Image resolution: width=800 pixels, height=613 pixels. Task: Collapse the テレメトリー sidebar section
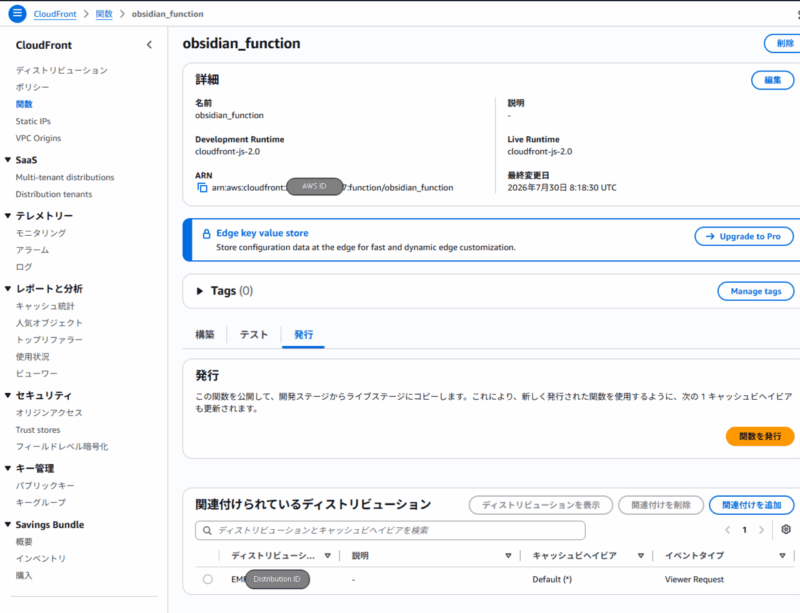click(x=8, y=216)
